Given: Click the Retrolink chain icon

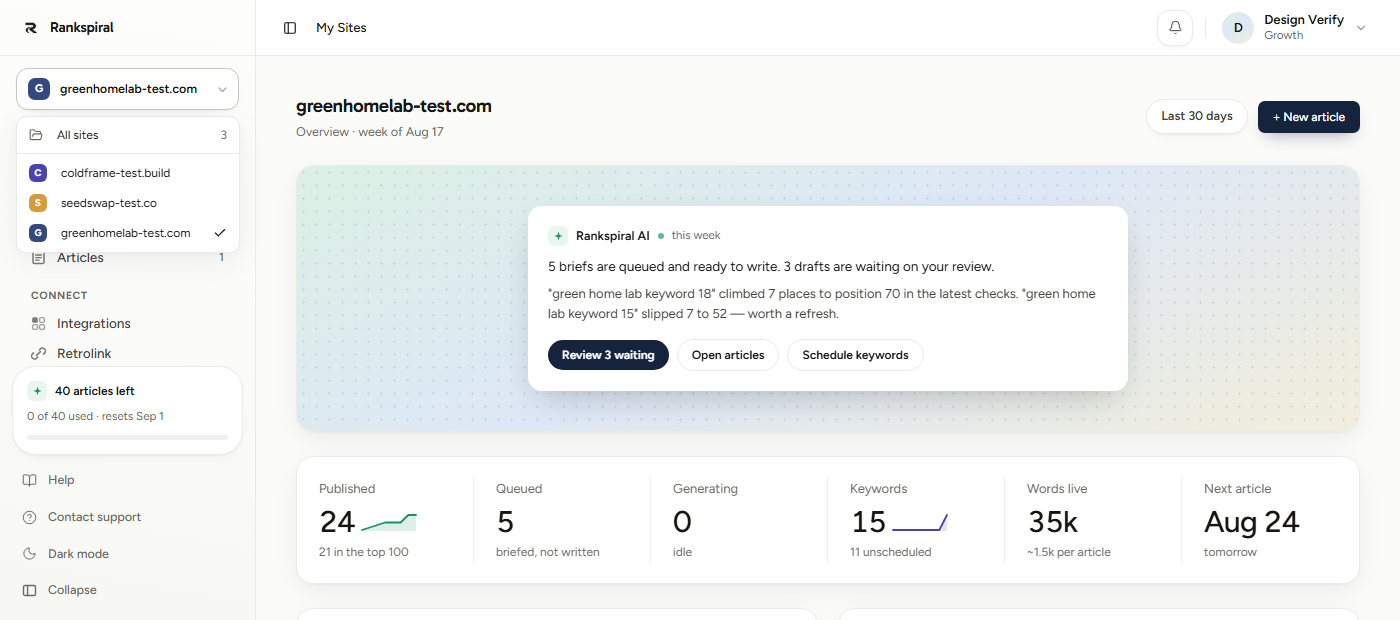Looking at the screenshot, I should tap(38, 354).
